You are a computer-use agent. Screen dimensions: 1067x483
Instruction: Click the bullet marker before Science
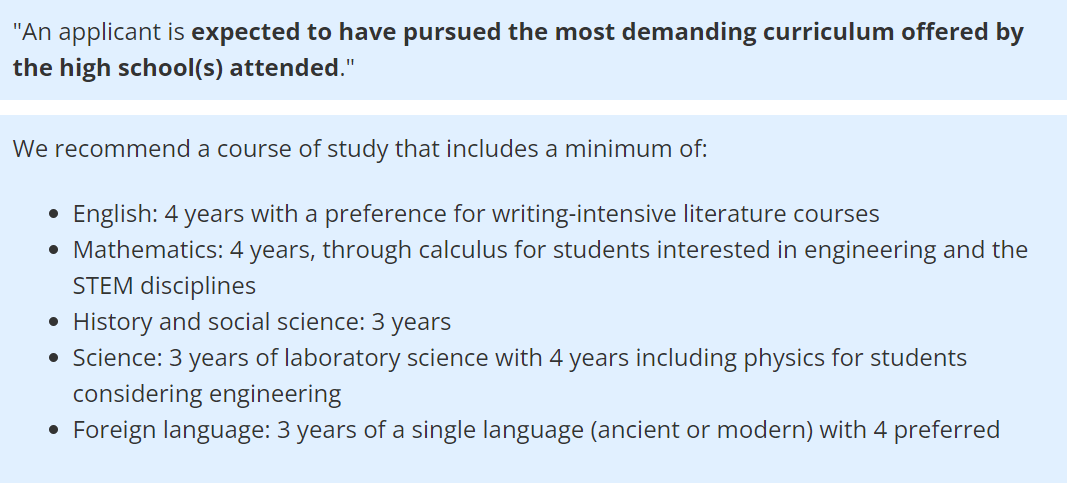[x=54, y=359]
